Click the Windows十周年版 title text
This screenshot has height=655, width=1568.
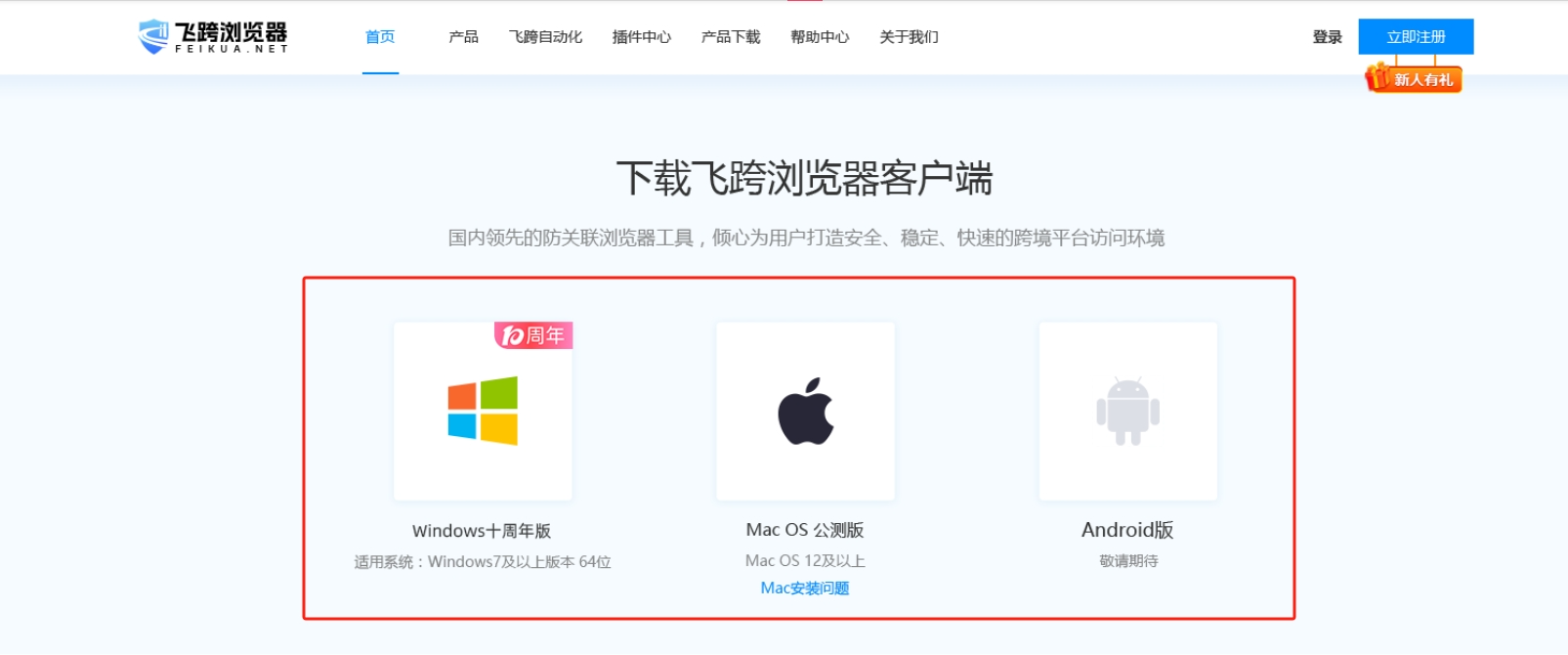(x=482, y=531)
